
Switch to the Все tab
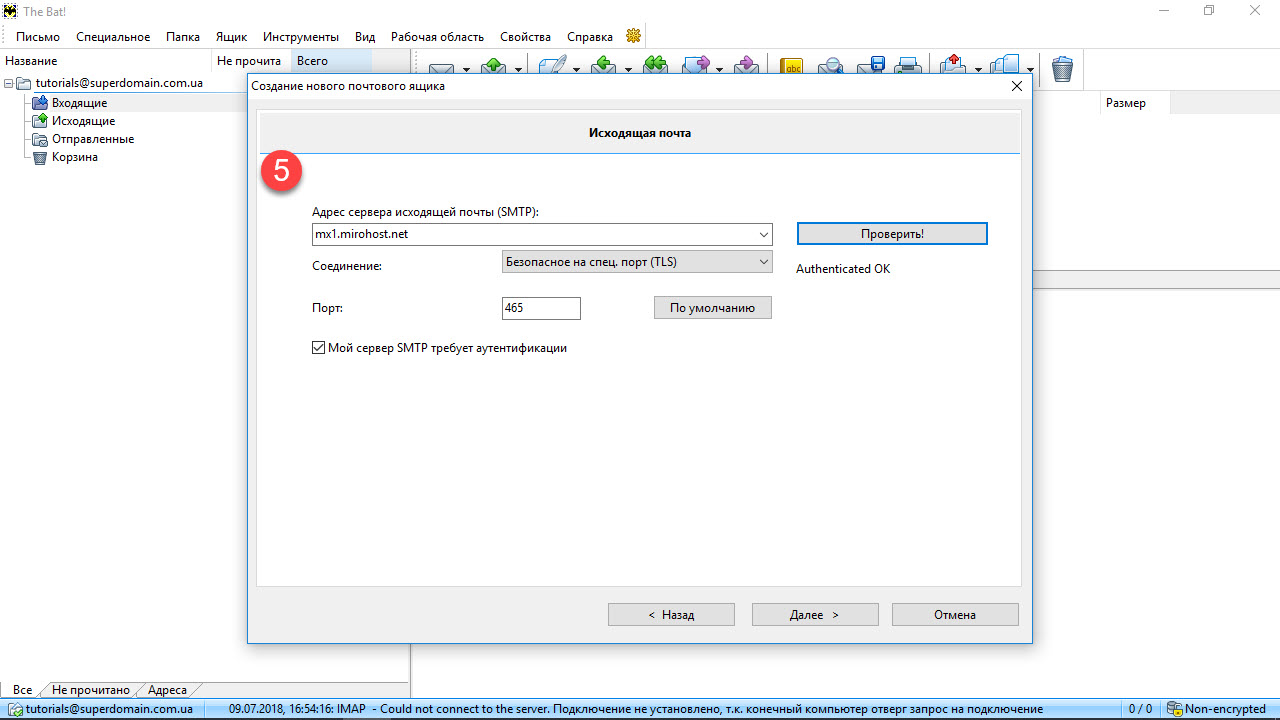coord(23,690)
